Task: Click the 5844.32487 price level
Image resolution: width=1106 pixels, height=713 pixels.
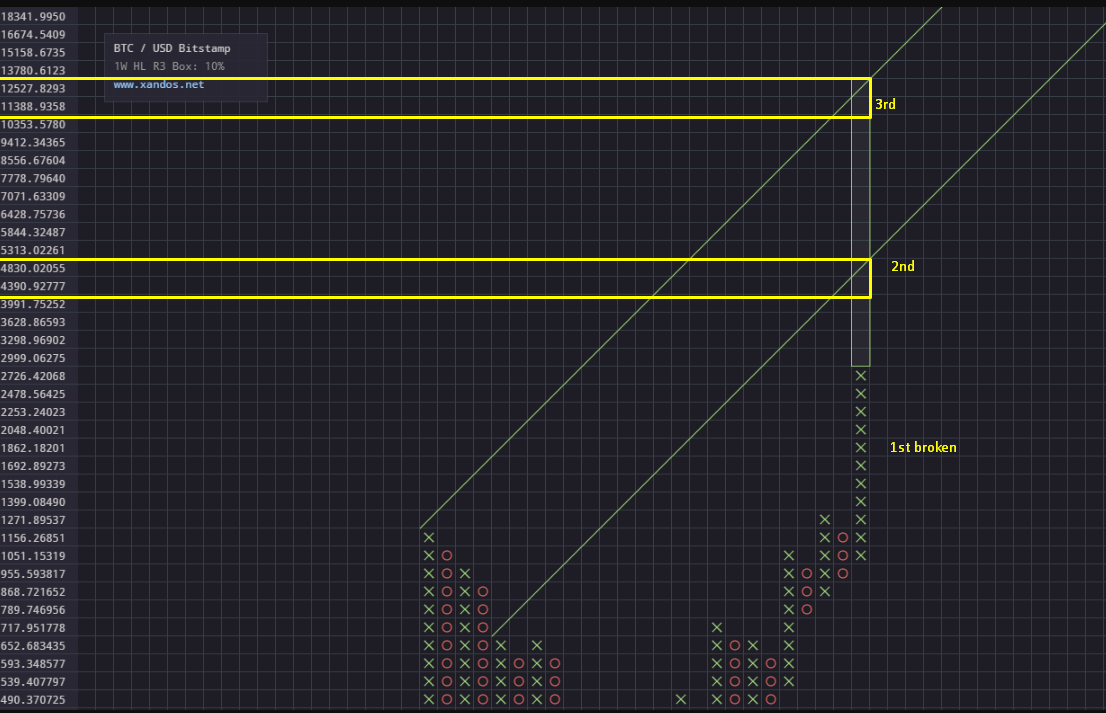Action: point(33,232)
